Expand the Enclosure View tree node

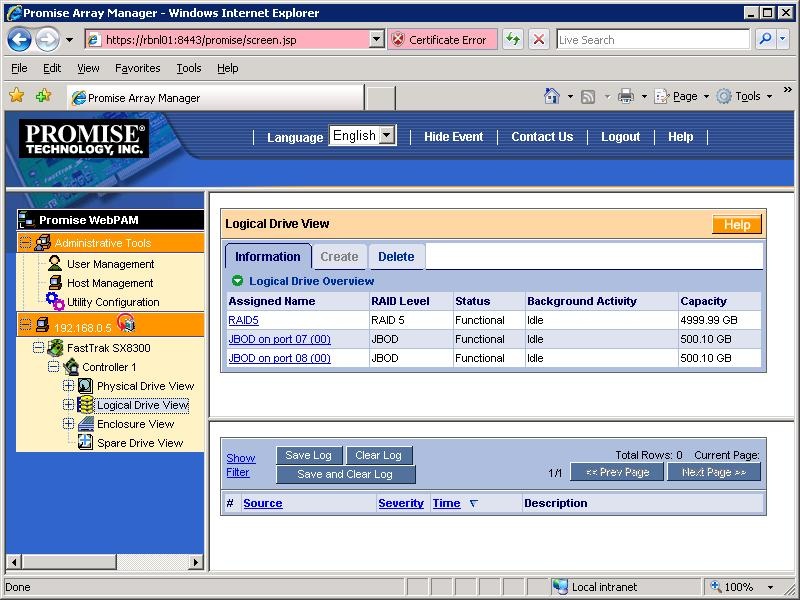(68, 424)
